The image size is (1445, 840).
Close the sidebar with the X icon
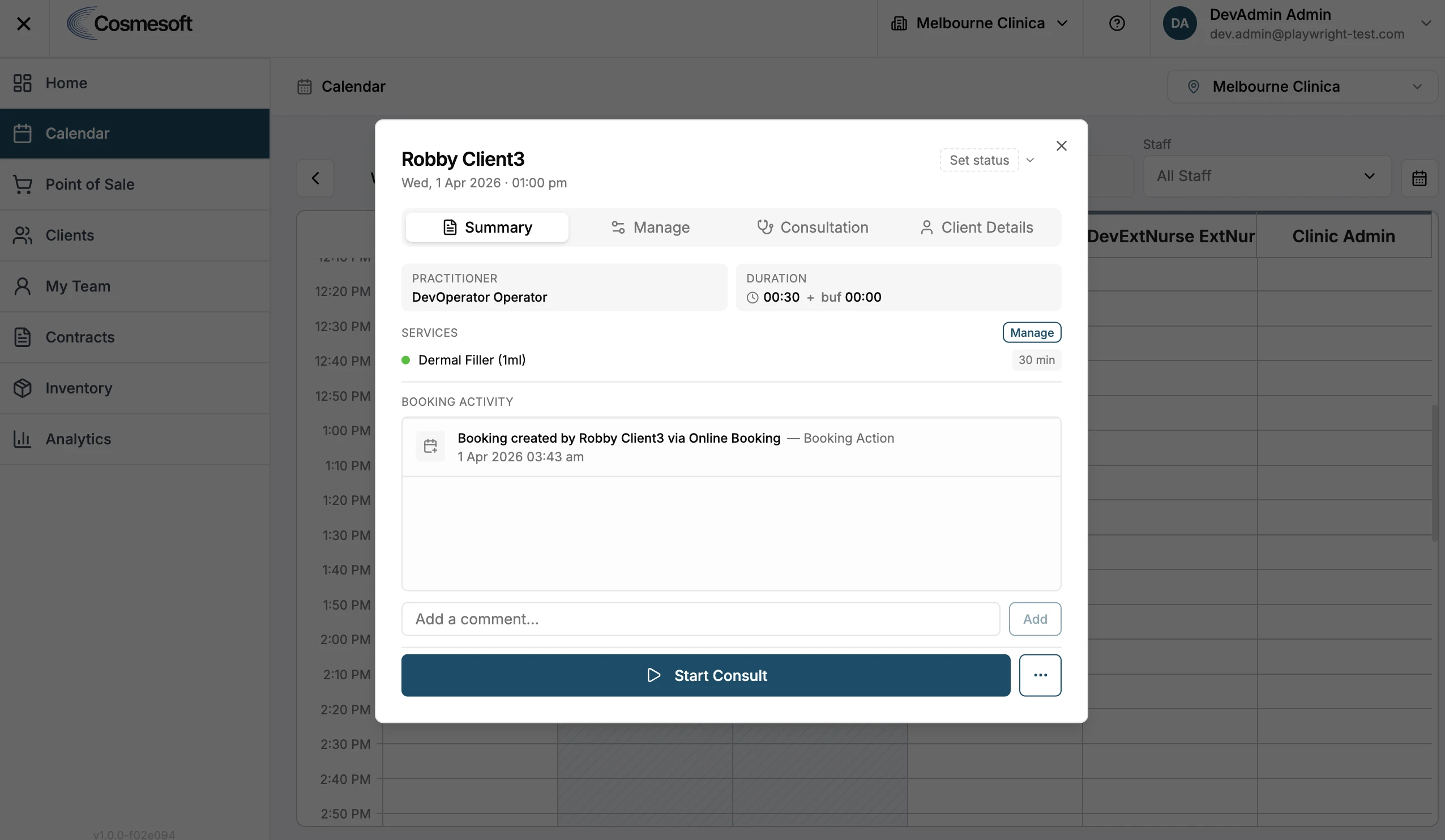coord(24,24)
